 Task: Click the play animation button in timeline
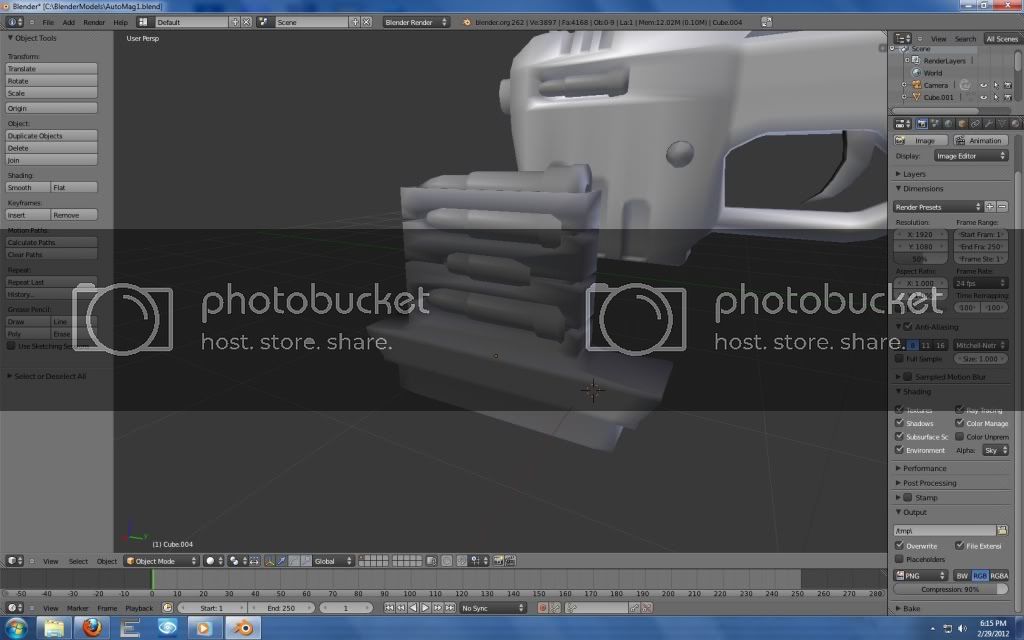425,608
